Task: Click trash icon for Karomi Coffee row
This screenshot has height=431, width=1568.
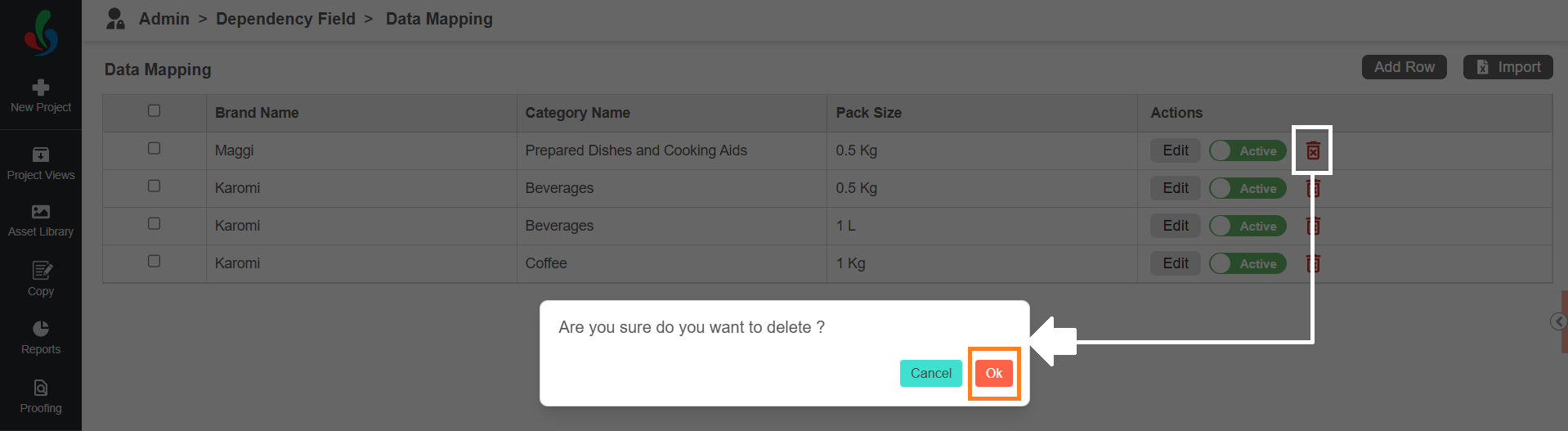Action: (x=1313, y=263)
